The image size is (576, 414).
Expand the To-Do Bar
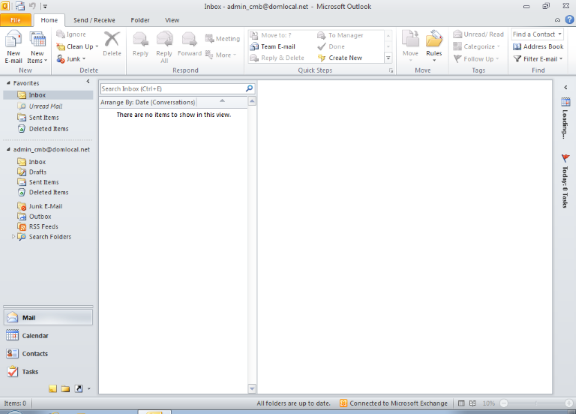tap(565, 87)
